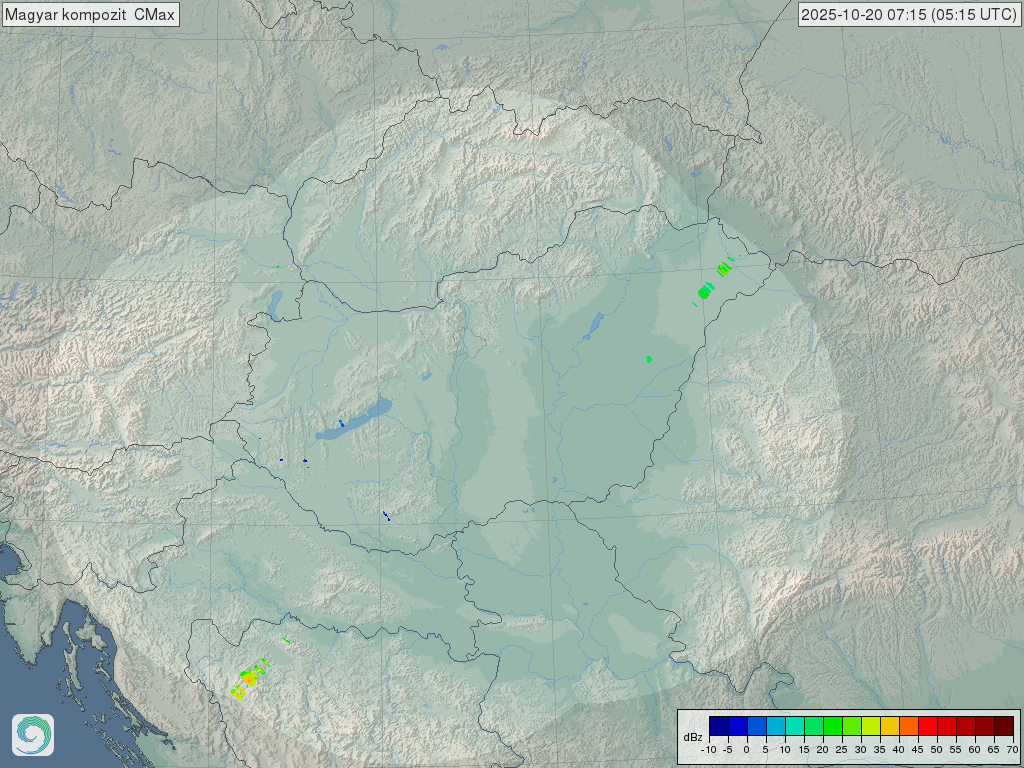Viewport: 1024px width, 768px height.
Task: Click the Magyar kompozit CMax title label
Action: (90, 14)
